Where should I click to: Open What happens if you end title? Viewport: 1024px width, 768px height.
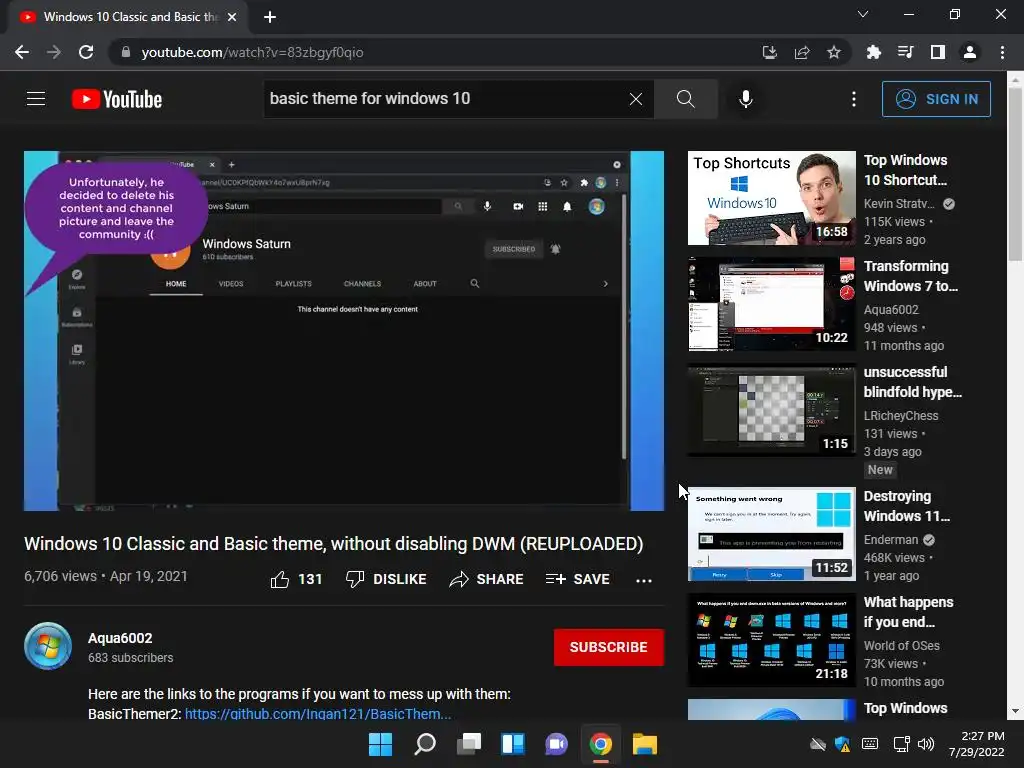point(908,612)
